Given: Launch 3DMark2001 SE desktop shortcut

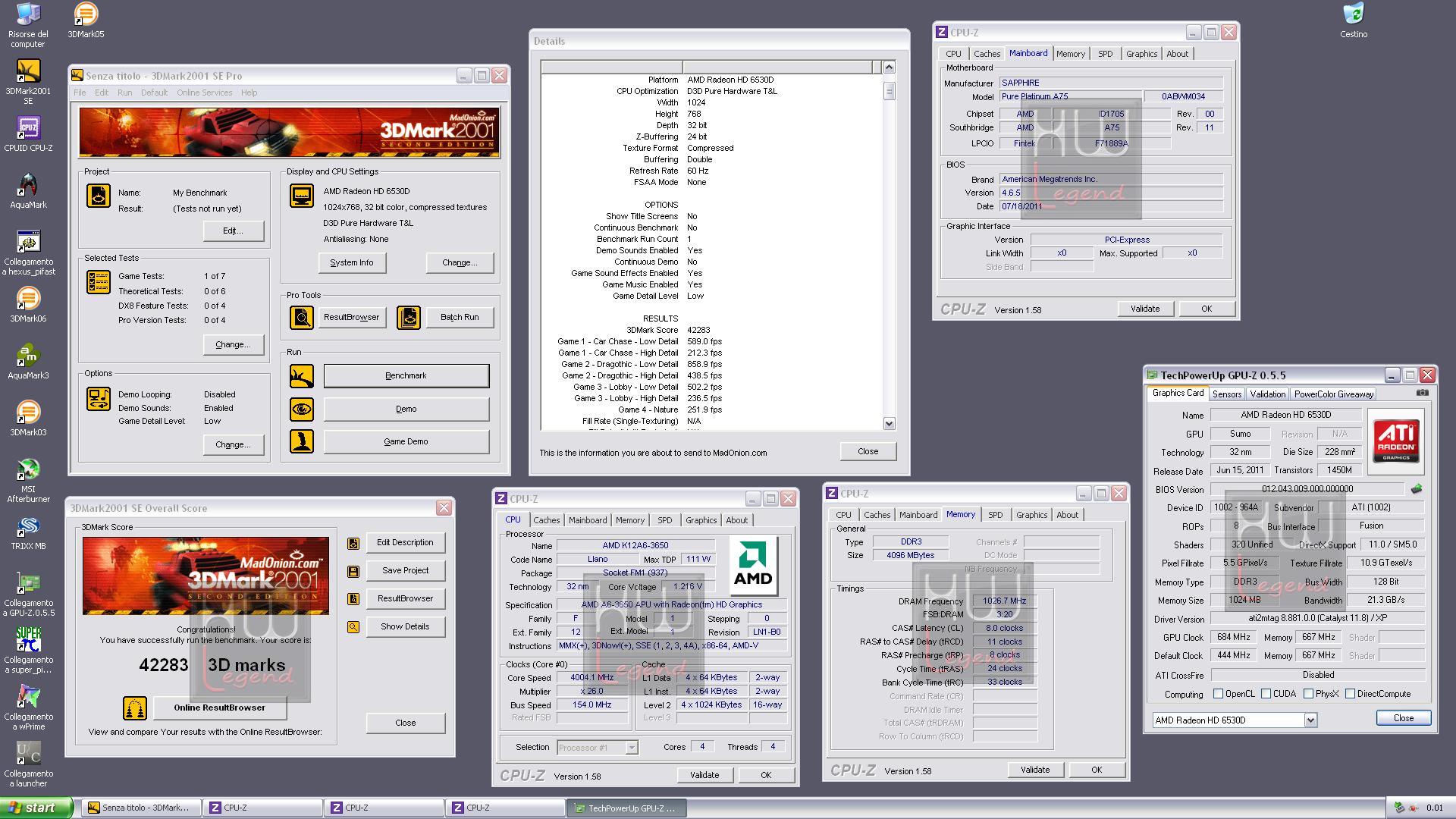Looking at the screenshot, I should [28, 82].
